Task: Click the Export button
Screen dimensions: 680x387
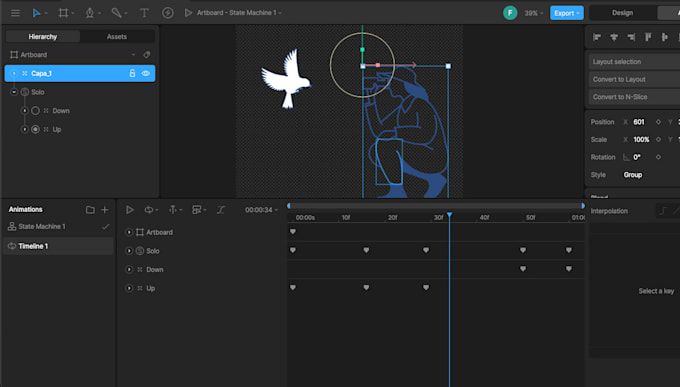Action: (567, 13)
